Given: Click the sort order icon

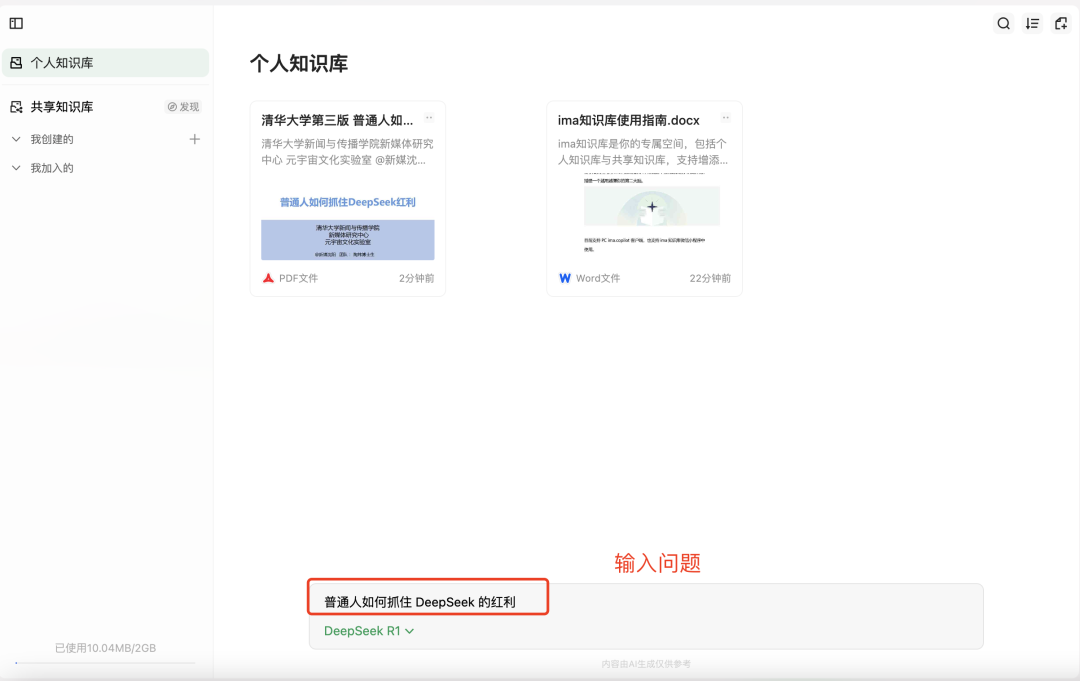Looking at the screenshot, I should (1032, 23).
